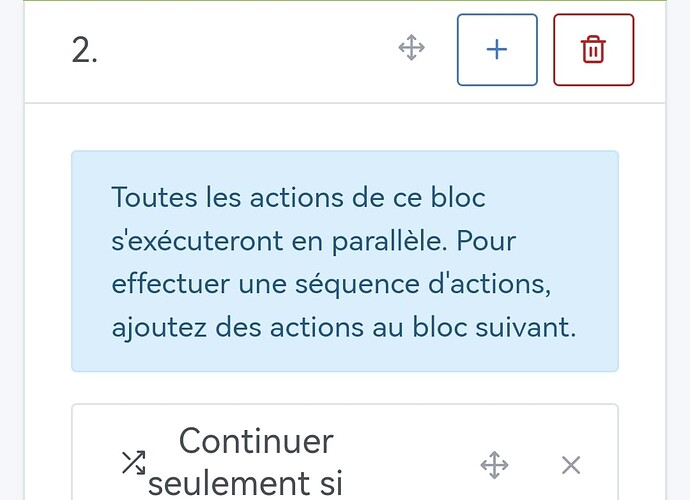This screenshot has height=500, width=690.
Task: Delete block 2 using the trash icon
Action: click(x=593, y=50)
